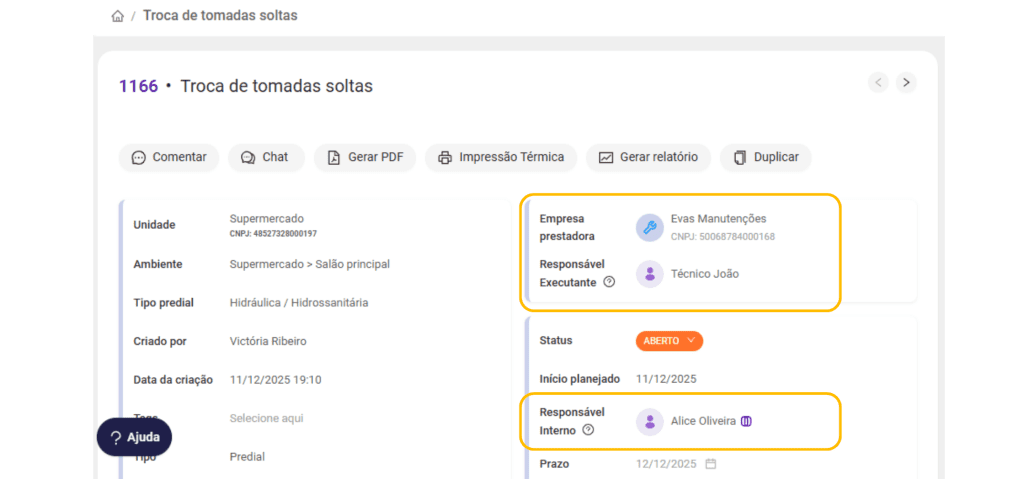
Task: Click Impressão Térmica button
Action: (501, 157)
